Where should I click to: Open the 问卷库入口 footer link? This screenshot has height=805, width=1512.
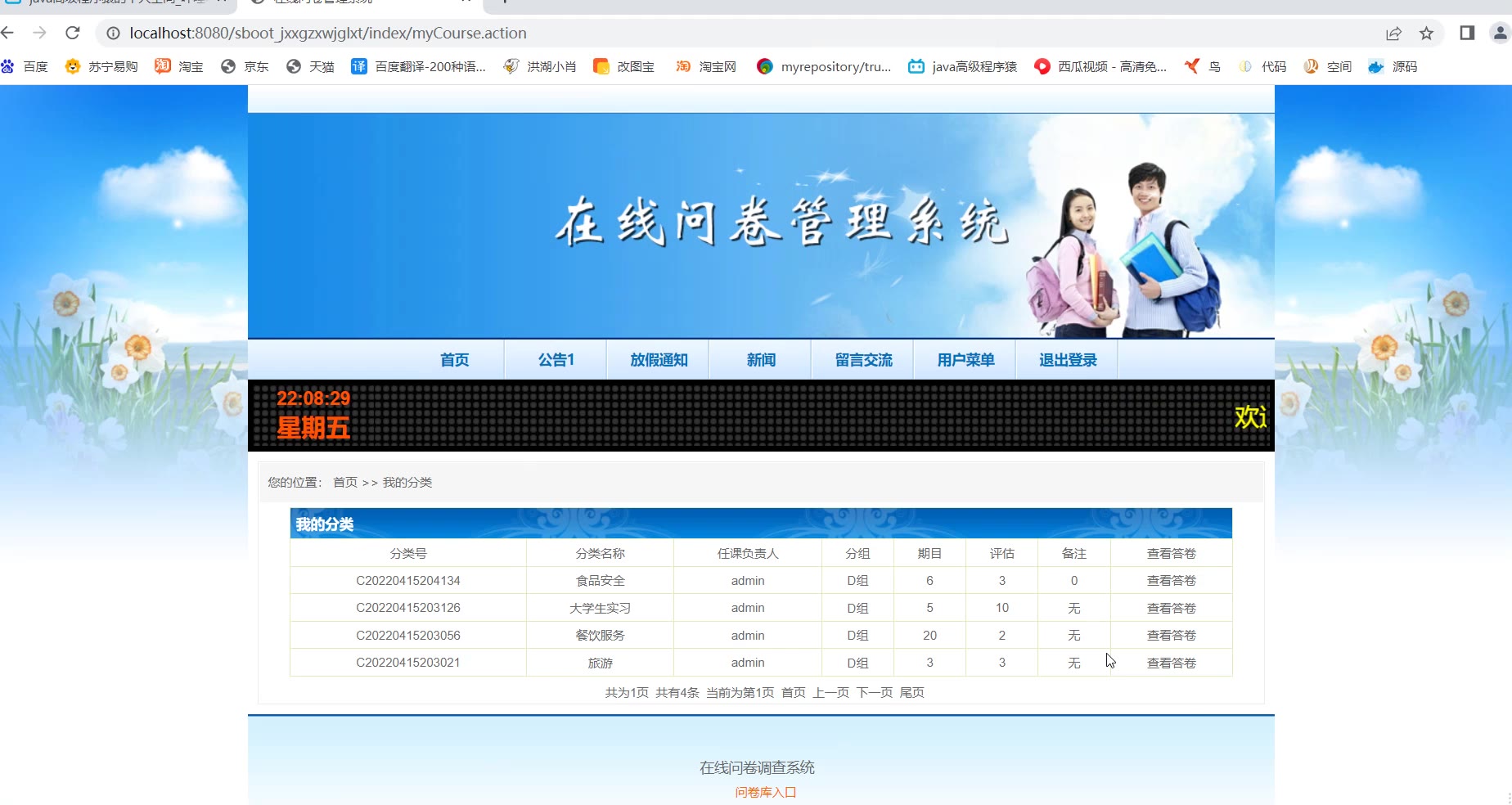point(766,792)
